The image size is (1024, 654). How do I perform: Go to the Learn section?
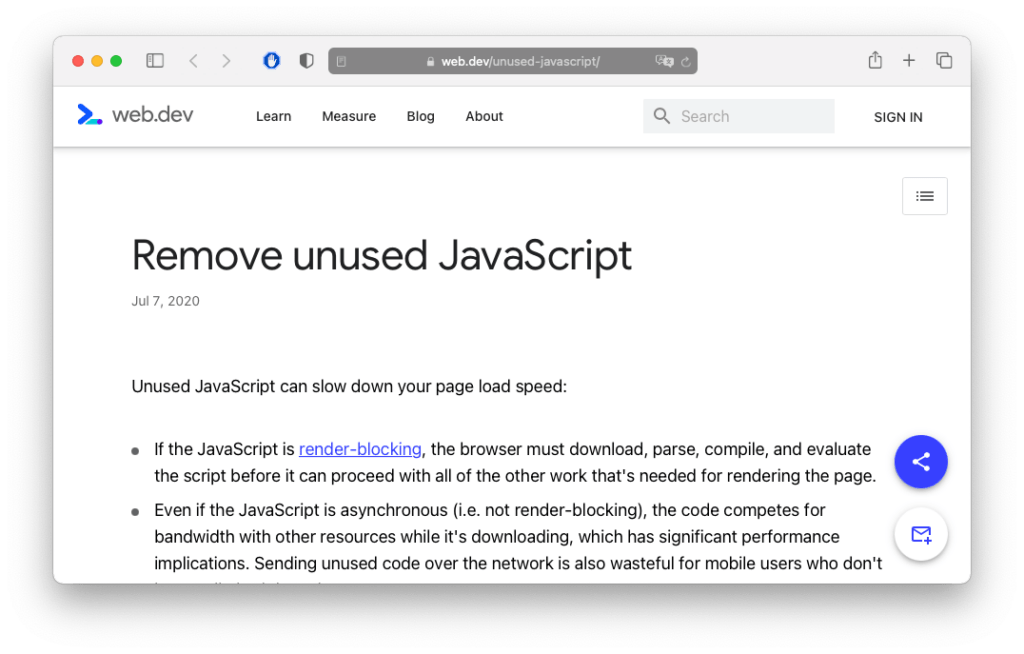(273, 116)
